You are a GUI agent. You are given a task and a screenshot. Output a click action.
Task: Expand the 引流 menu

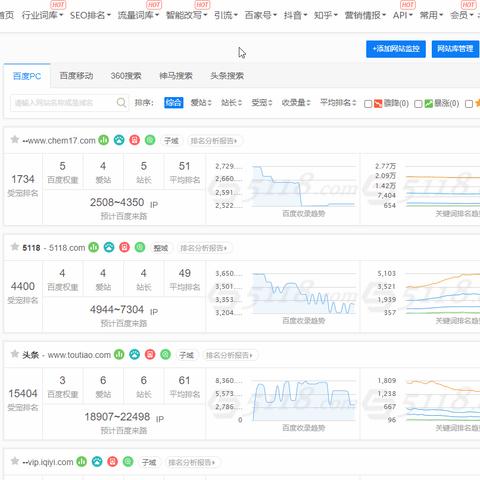coord(226,15)
